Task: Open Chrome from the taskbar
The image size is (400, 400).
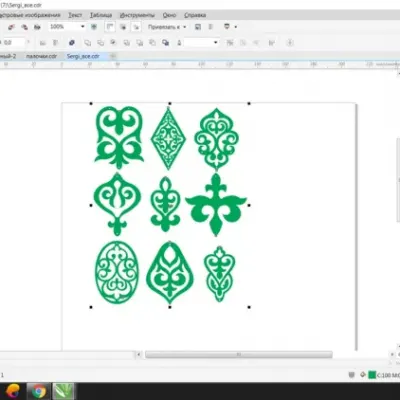Action: coord(38,391)
